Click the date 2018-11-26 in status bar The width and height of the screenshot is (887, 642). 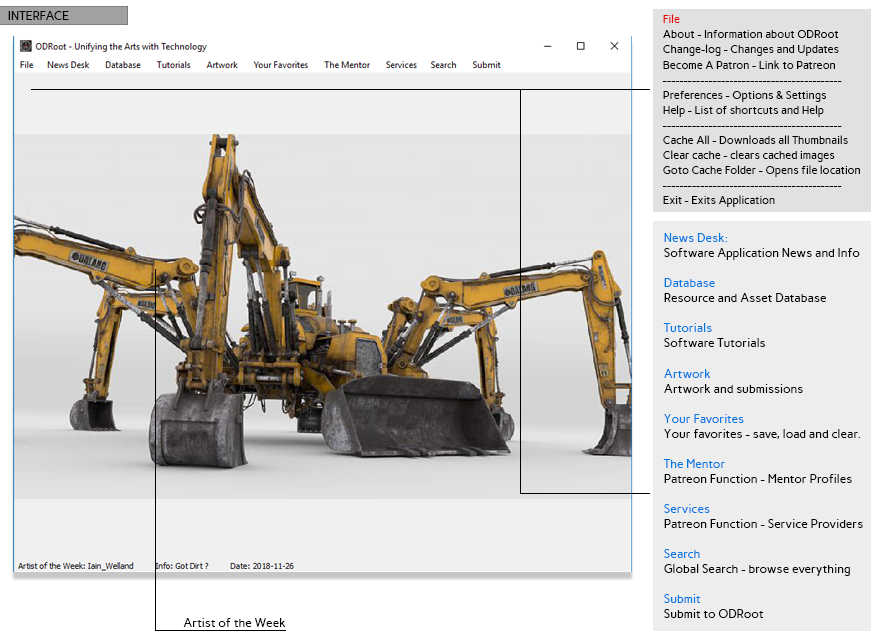click(x=262, y=566)
